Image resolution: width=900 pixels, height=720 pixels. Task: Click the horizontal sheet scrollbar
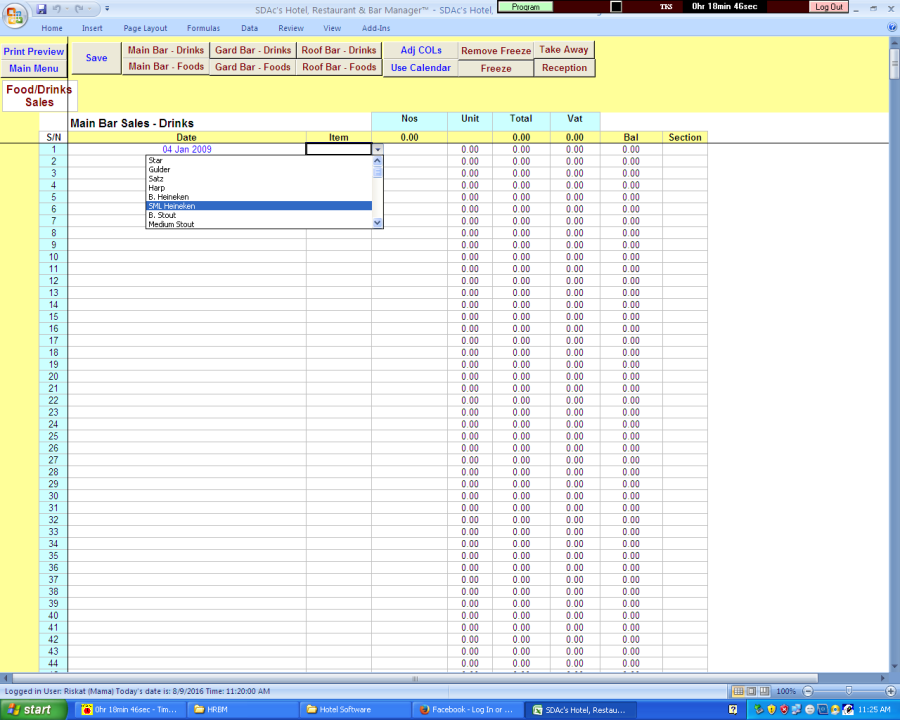pos(414,678)
